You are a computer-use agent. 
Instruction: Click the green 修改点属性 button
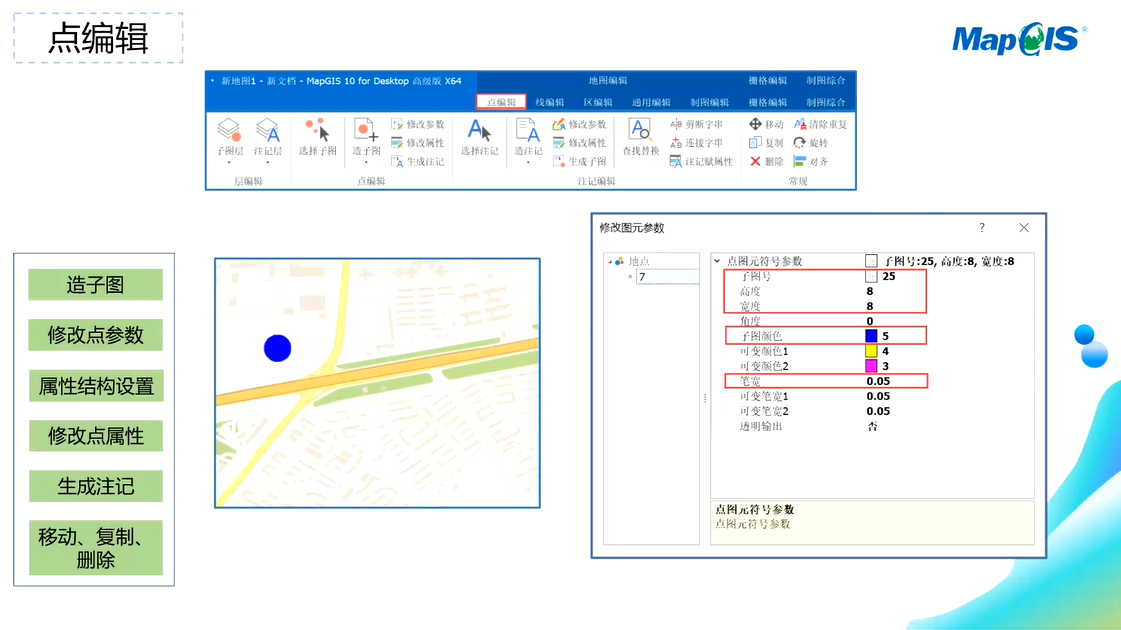(95, 435)
